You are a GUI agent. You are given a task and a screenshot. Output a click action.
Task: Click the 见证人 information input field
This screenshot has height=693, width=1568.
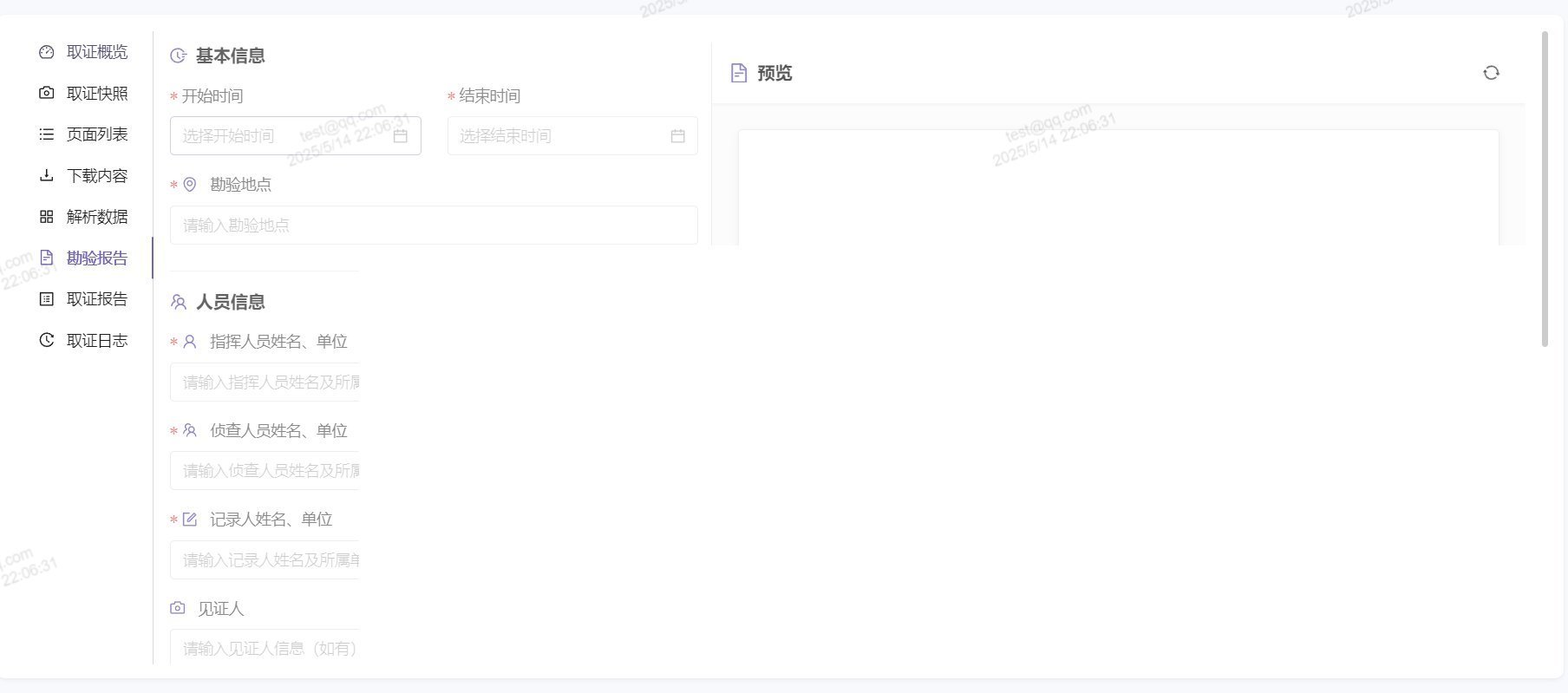pos(265,648)
